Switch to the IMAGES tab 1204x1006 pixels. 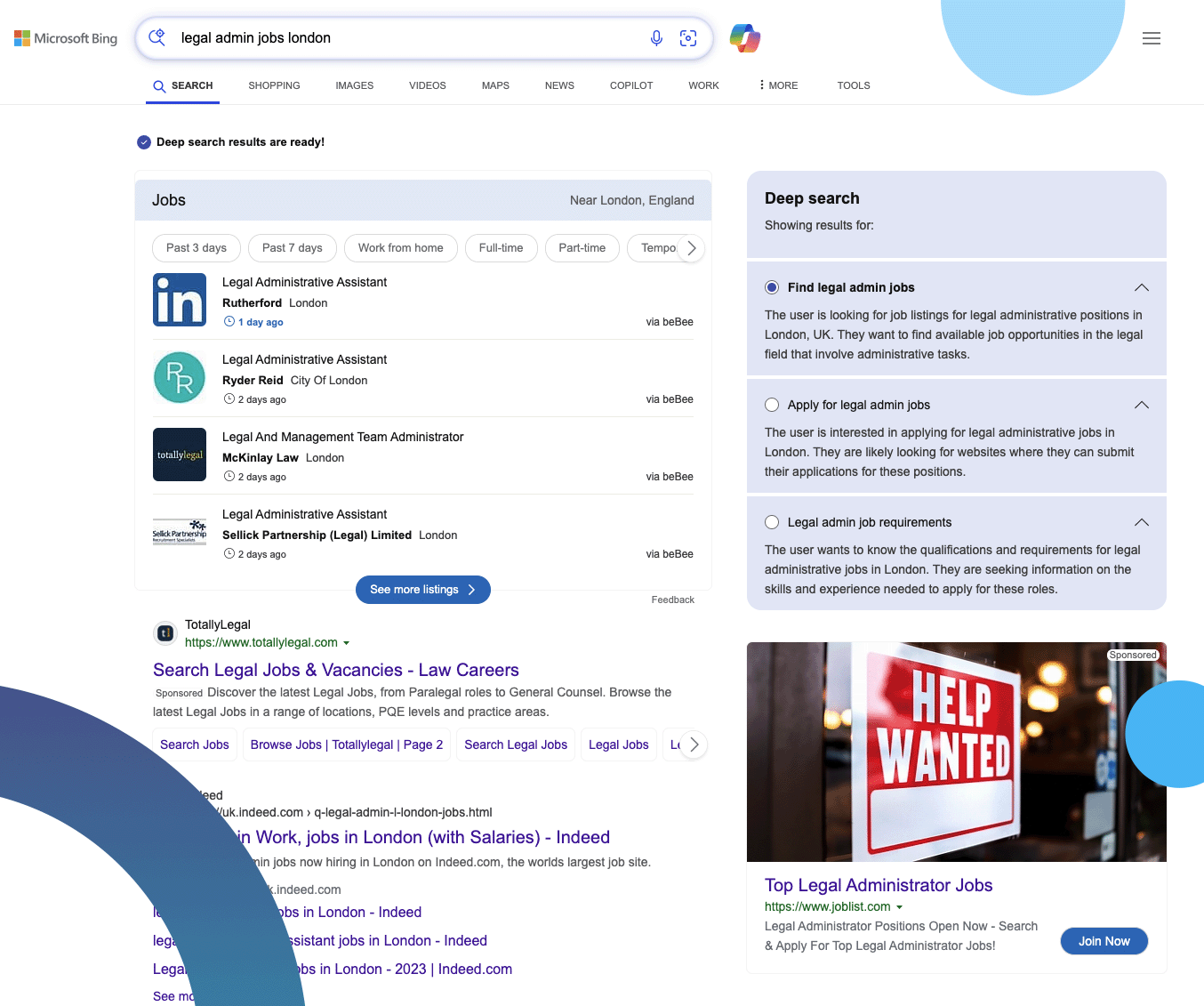[354, 85]
